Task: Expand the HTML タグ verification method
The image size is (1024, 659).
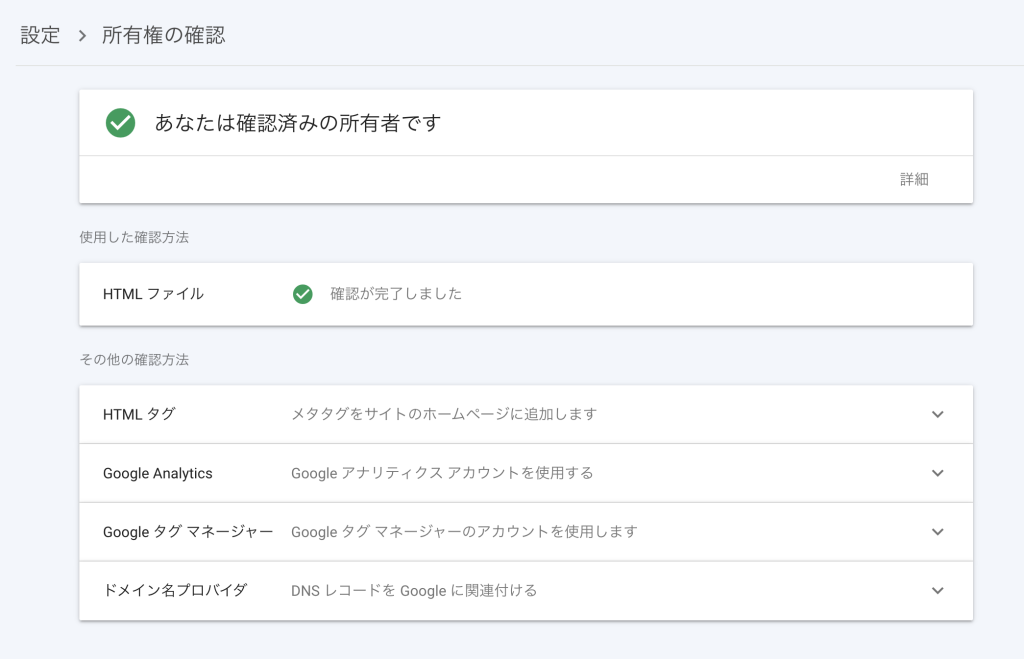Action: (x=500, y=413)
